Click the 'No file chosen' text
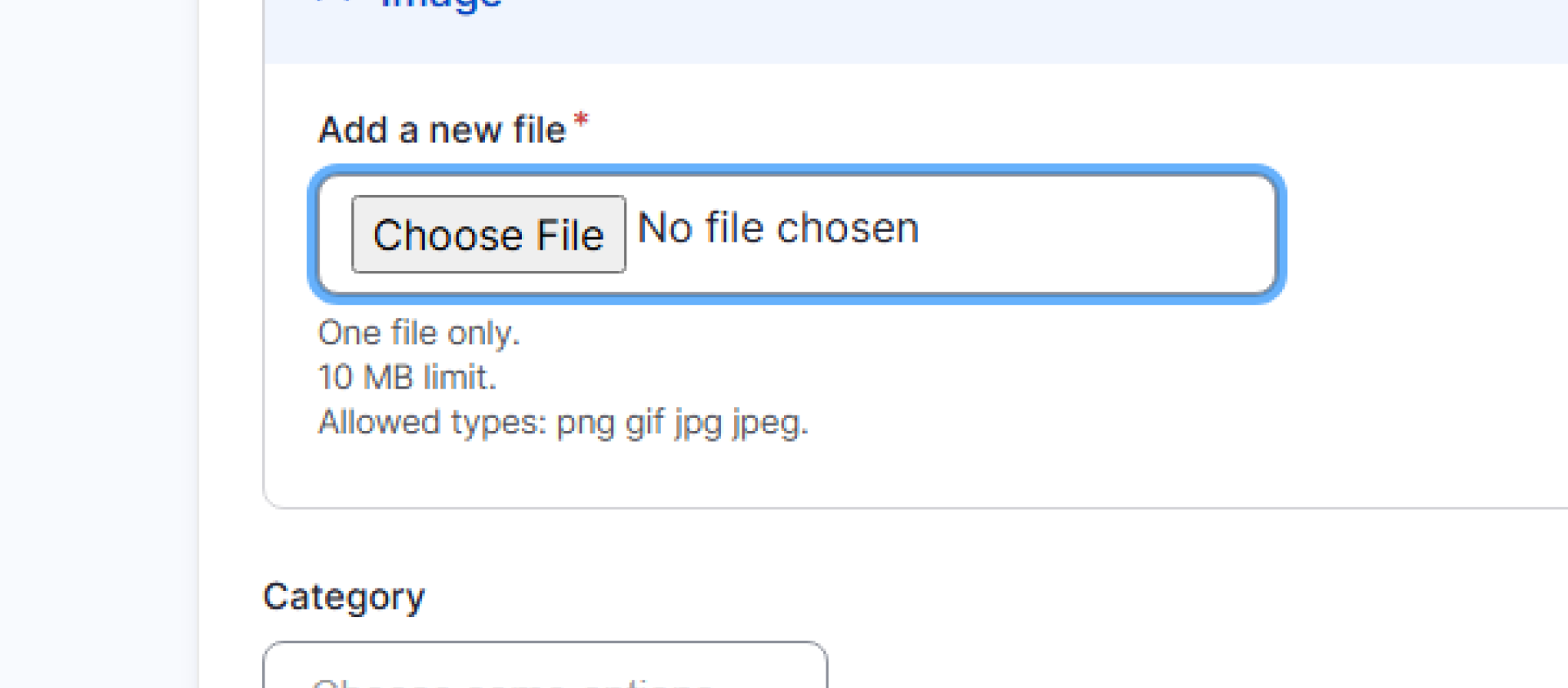 click(777, 229)
